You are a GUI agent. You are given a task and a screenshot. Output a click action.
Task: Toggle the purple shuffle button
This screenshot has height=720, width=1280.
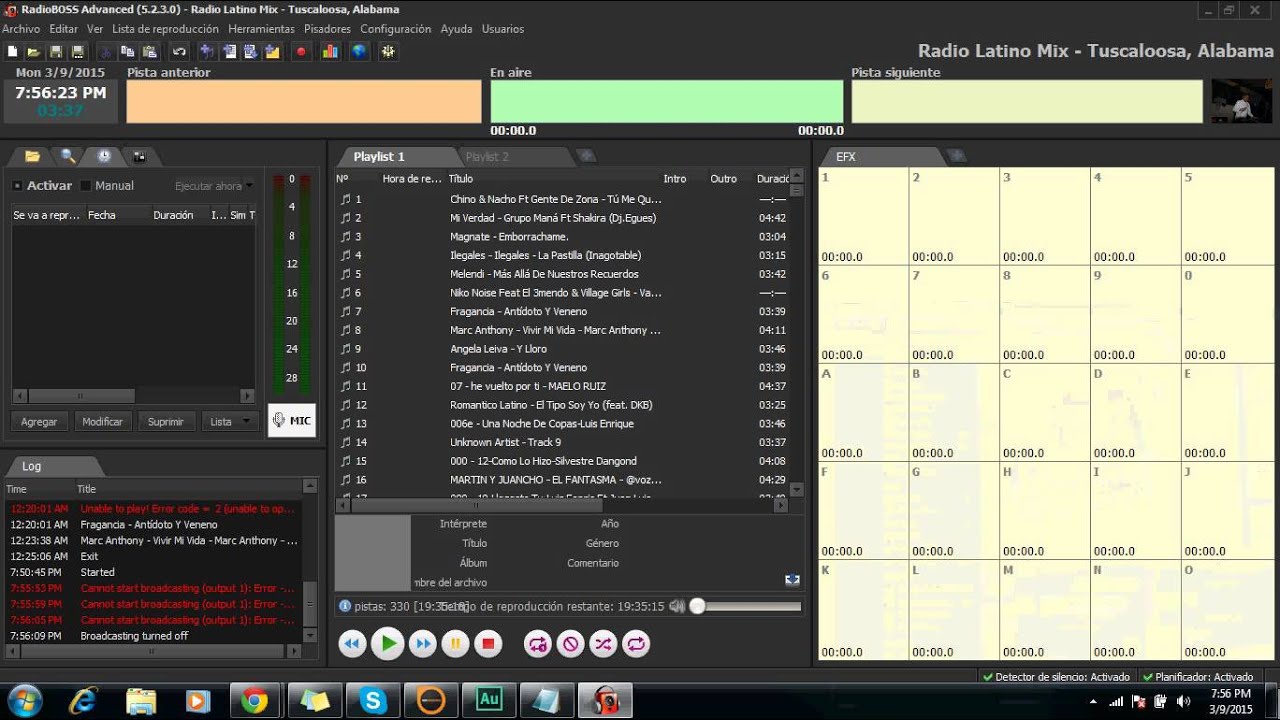[x=603, y=644]
